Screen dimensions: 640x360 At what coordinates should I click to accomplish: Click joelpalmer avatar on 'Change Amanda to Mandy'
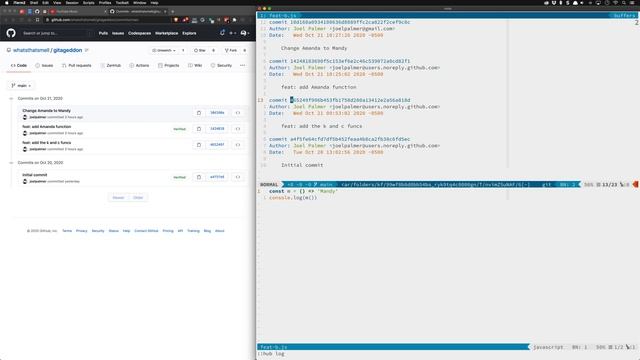pos(25,117)
